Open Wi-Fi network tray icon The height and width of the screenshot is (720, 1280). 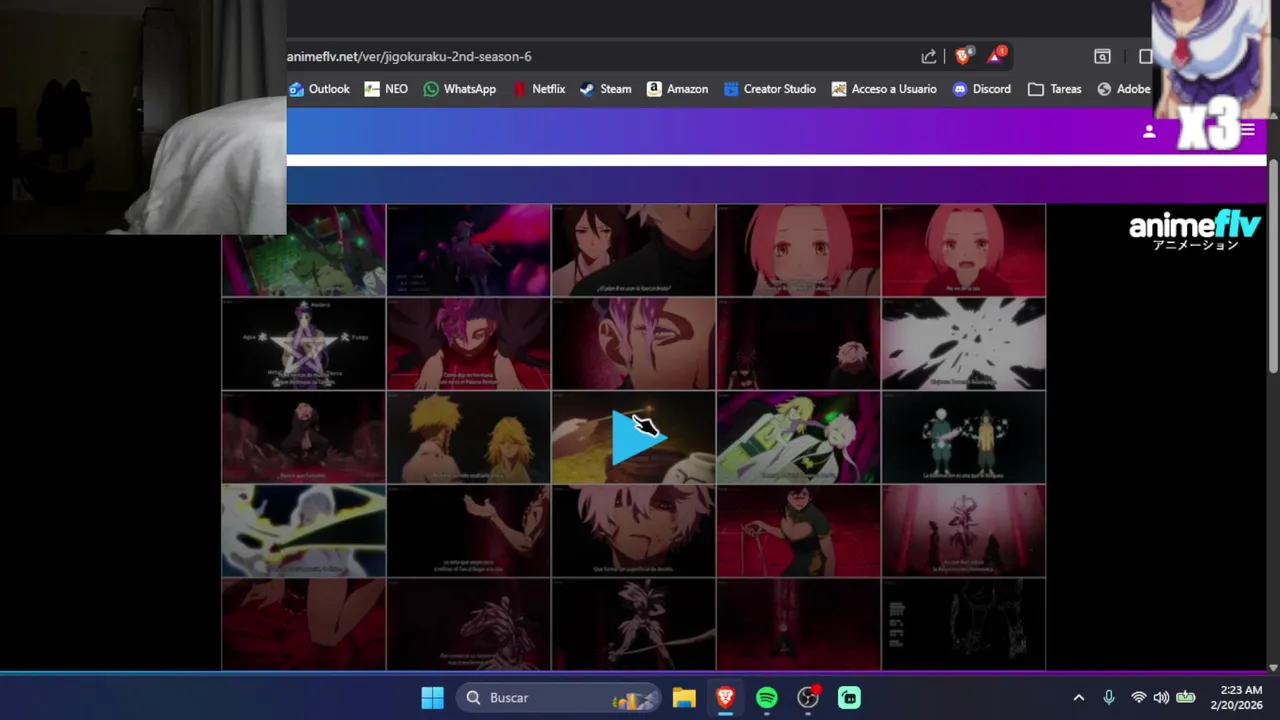coord(1138,698)
